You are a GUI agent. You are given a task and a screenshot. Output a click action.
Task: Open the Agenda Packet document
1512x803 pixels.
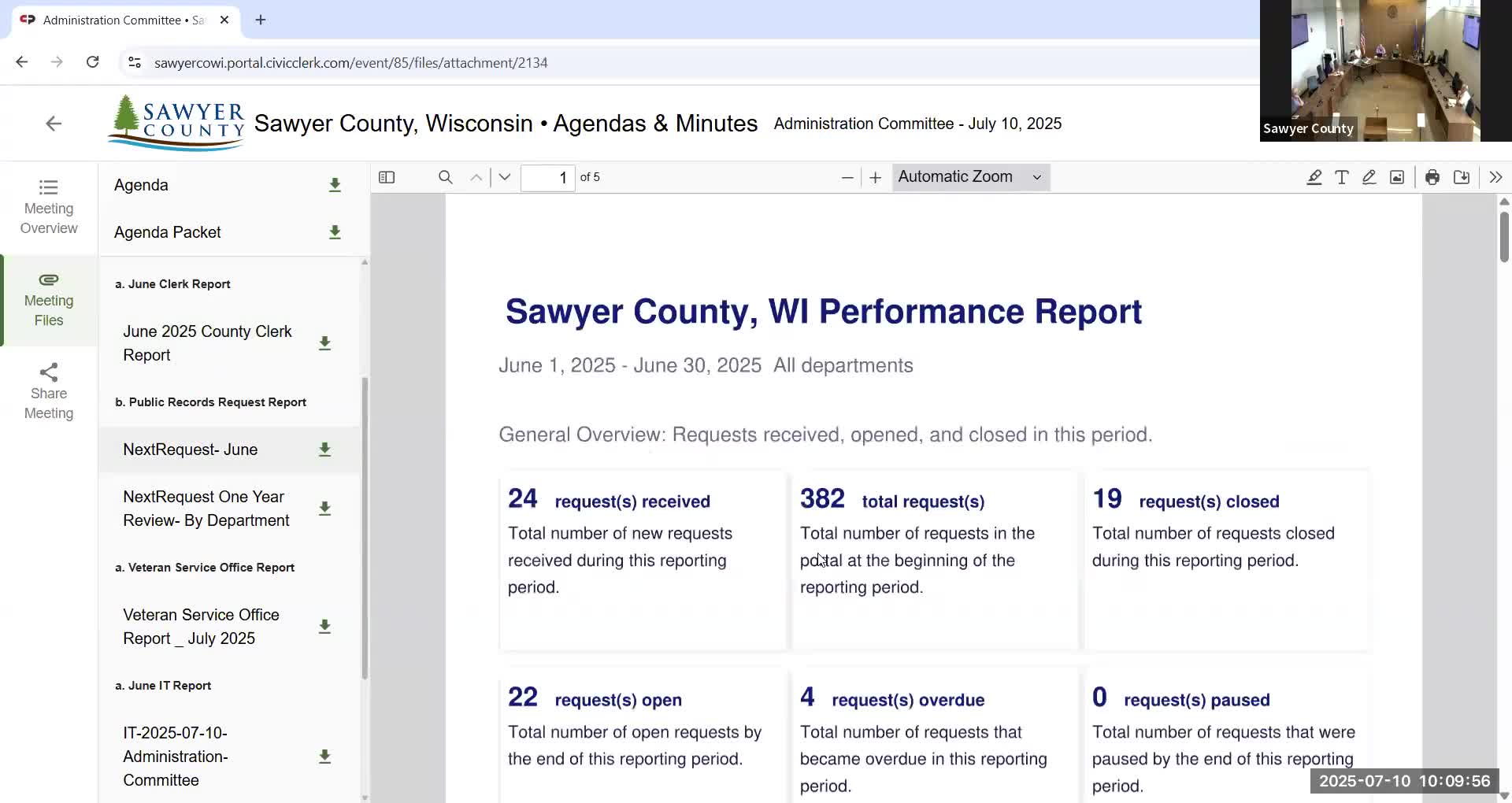(167, 232)
